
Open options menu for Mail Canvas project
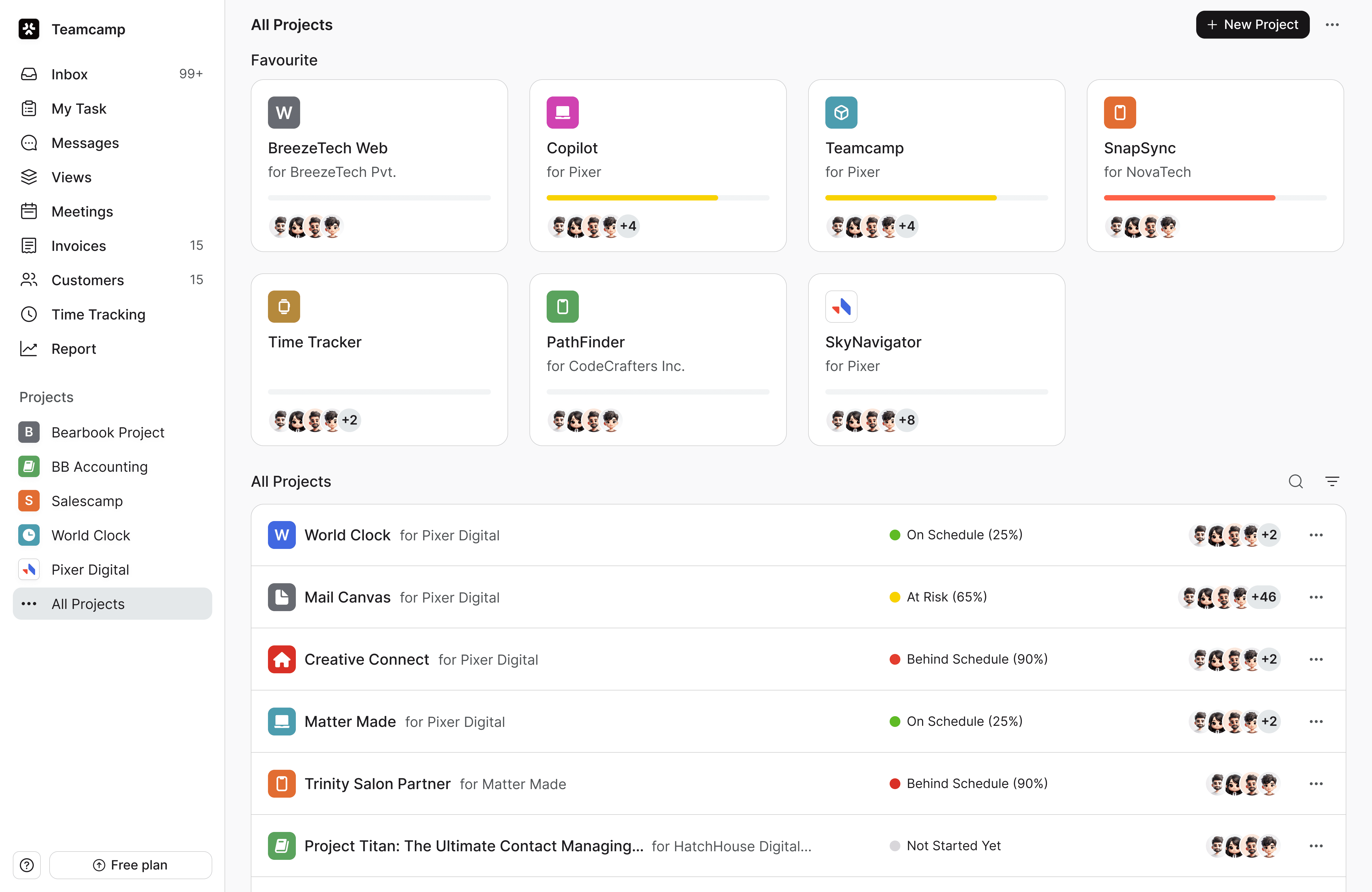tap(1316, 597)
